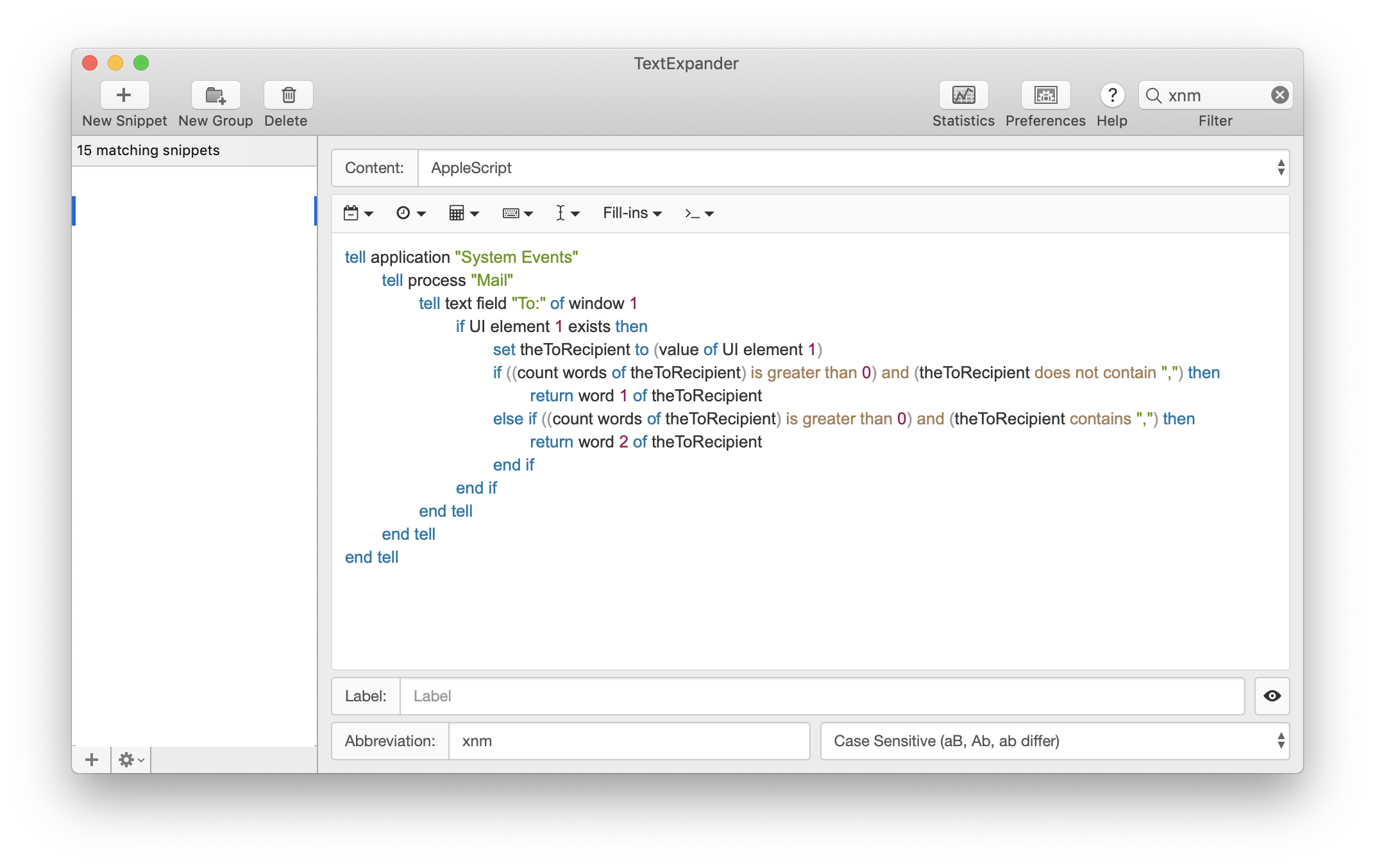Screen dimensions: 1375x868
Task: Click the Delete trash icon
Action: (x=288, y=96)
